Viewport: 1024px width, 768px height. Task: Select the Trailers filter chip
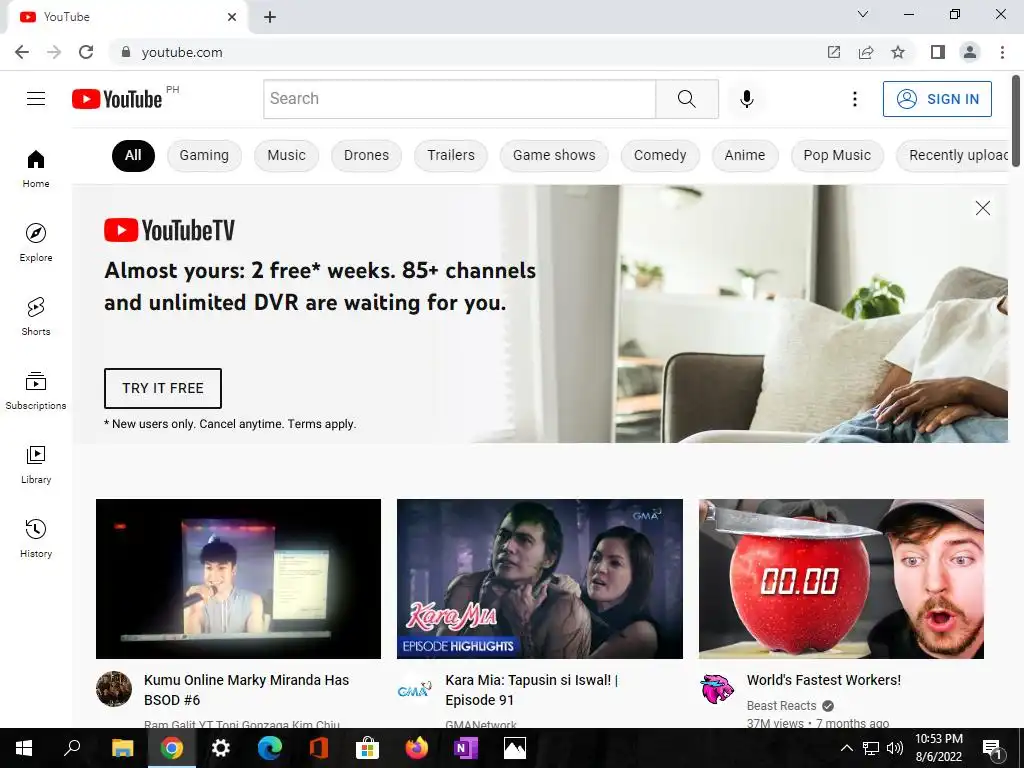pyautogui.click(x=451, y=155)
